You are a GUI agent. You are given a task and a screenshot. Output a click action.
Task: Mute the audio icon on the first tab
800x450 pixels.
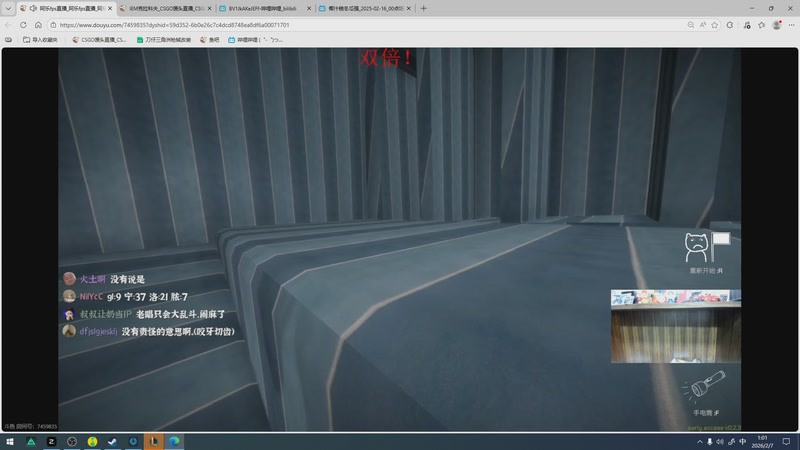coord(33,8)
